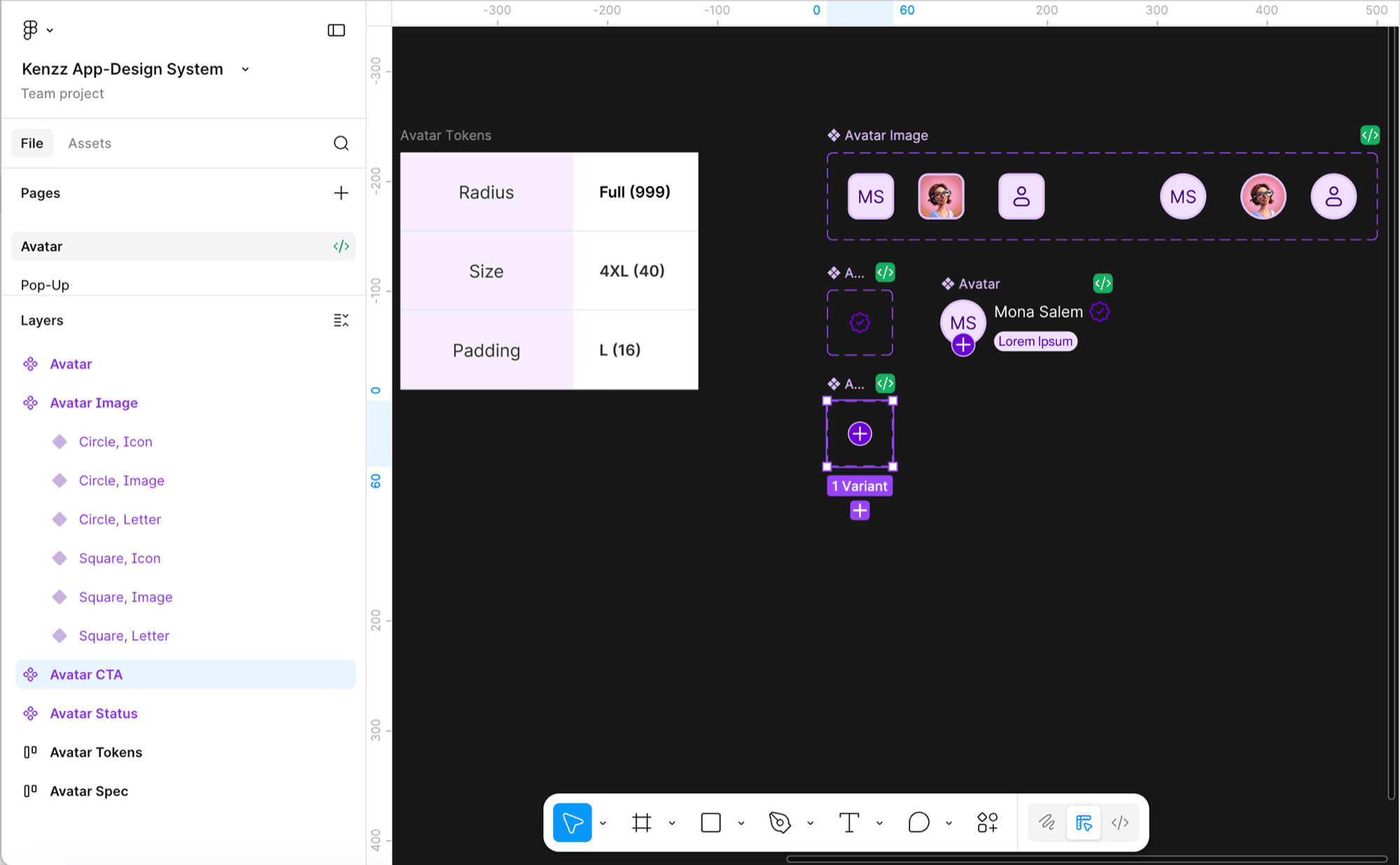Click the Full (999) radius value cell
Image resolution: width=1400 pixels, height=865 pixels.
tap(635, 192)
